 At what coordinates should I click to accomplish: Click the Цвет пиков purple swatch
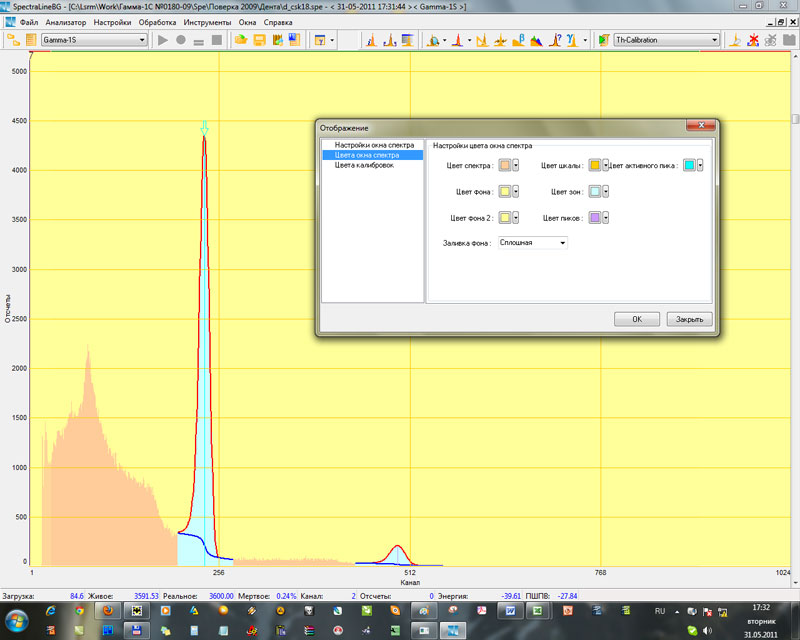[595, 217]
